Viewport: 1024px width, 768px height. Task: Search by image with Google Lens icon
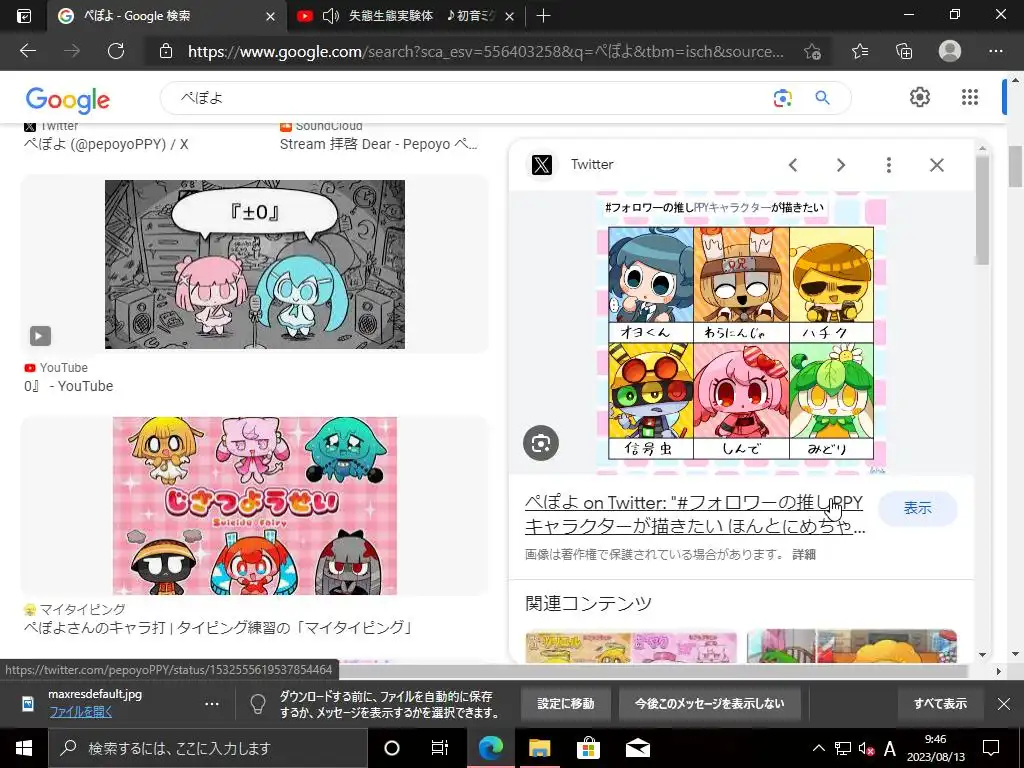(782, 98)
